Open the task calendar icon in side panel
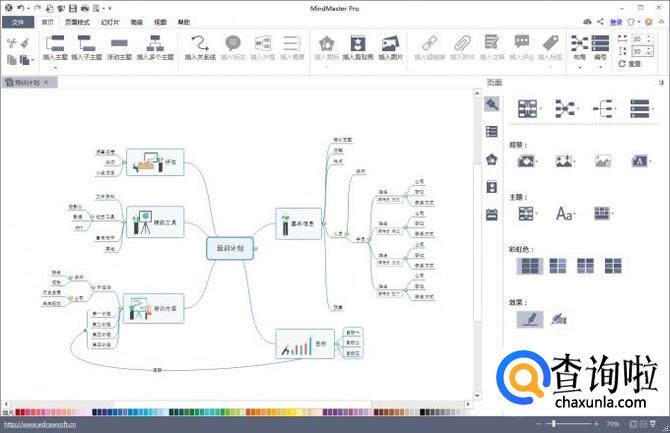Image resolution: width=670 pixels, height=433 pixels. pyautogui.click(x=491, y=214)
